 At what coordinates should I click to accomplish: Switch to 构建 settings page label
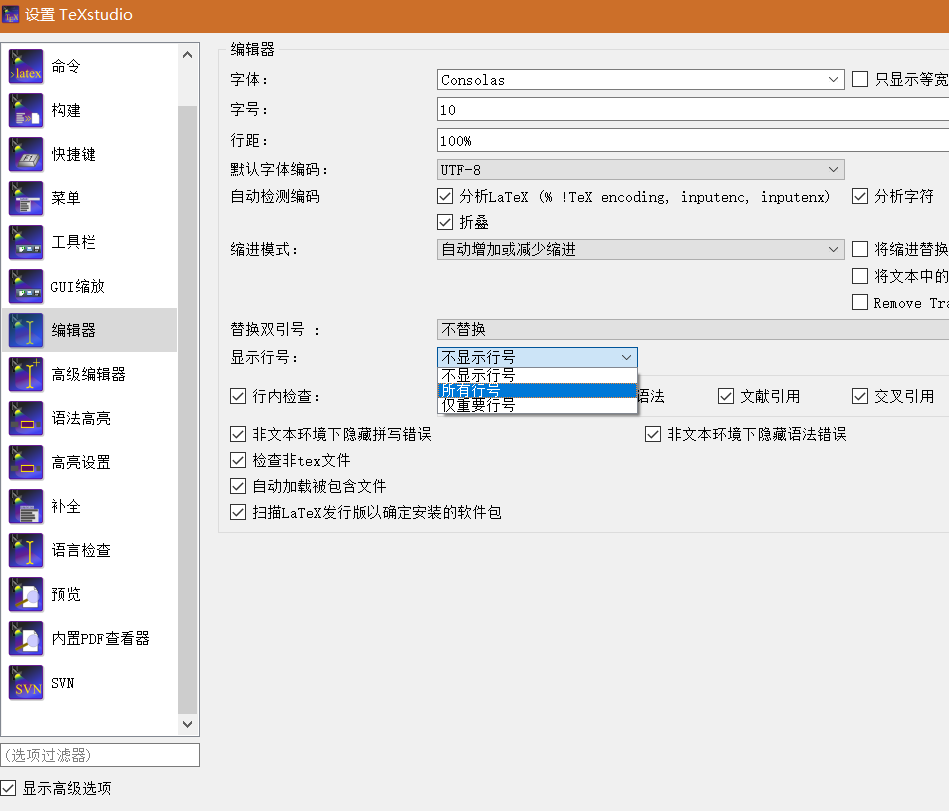65,110
